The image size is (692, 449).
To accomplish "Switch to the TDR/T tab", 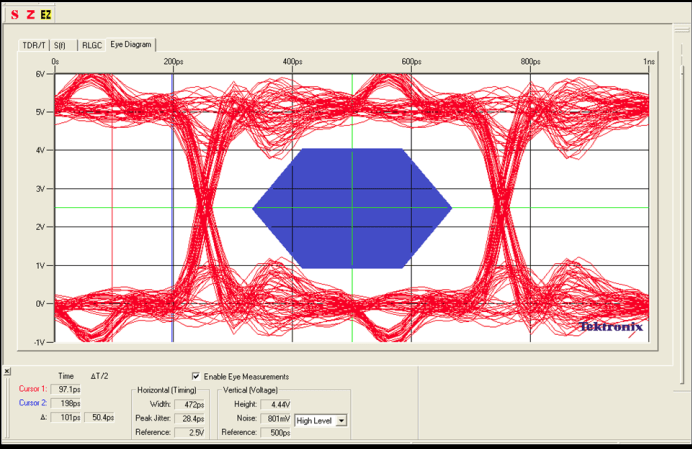I will click(35, 45).
